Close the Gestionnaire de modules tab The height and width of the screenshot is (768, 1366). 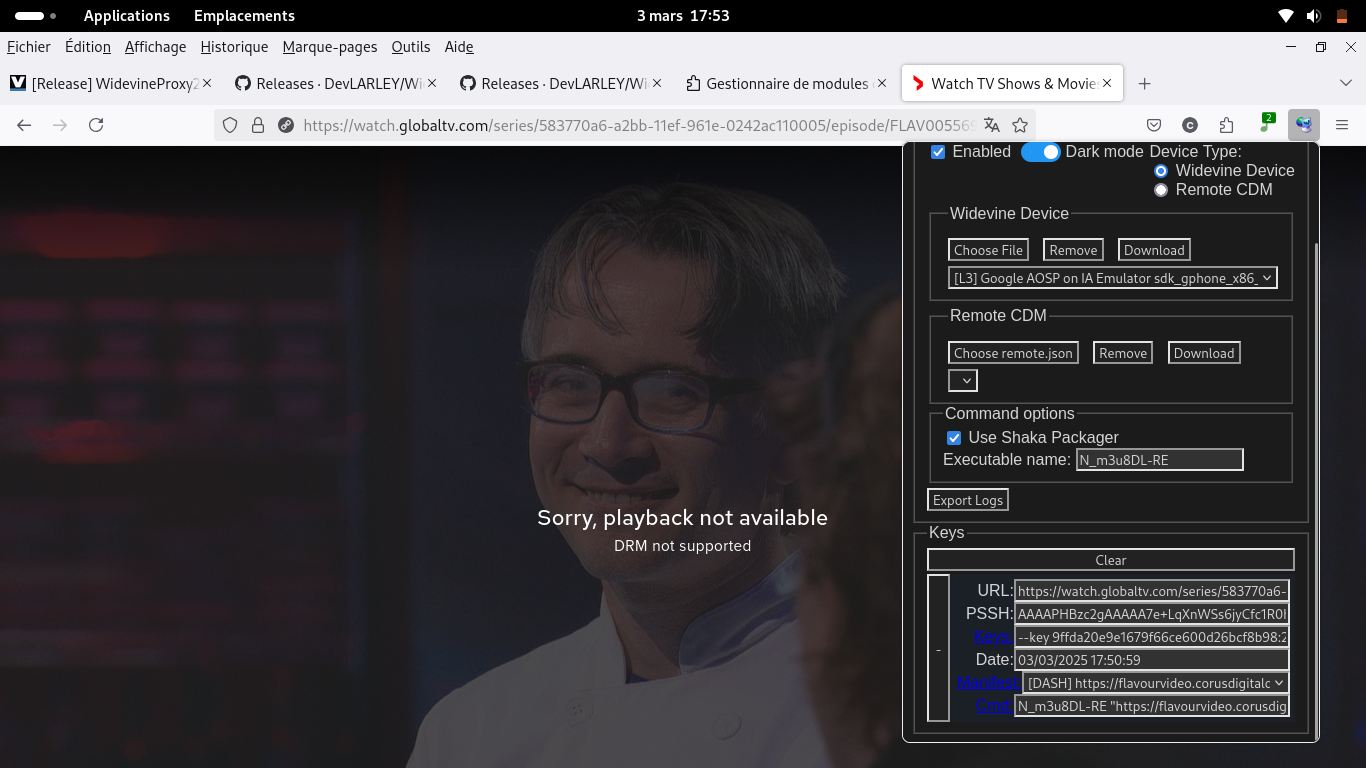click(881, 84)
